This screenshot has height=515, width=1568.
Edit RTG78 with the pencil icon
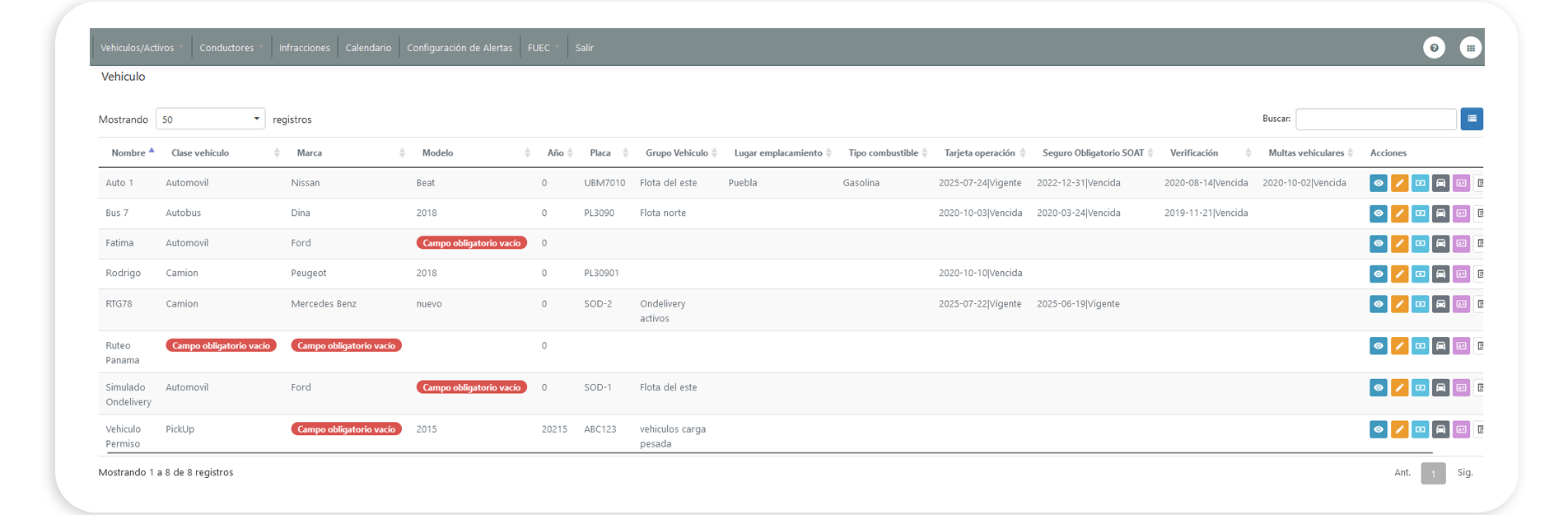[x=1399, y=304]
